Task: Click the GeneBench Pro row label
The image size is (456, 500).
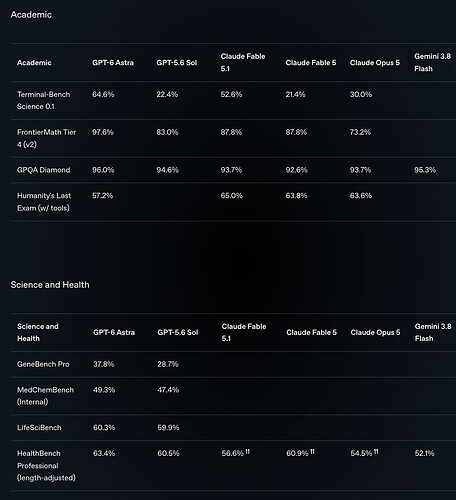Action: pos(43,364)
